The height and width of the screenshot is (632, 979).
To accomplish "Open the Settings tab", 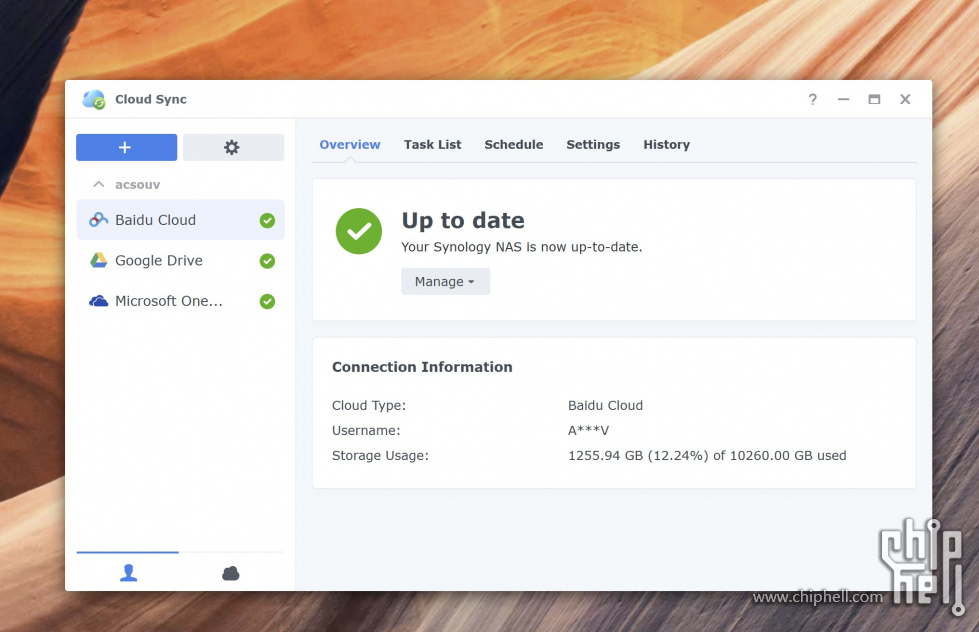I will tap(593, 144).
